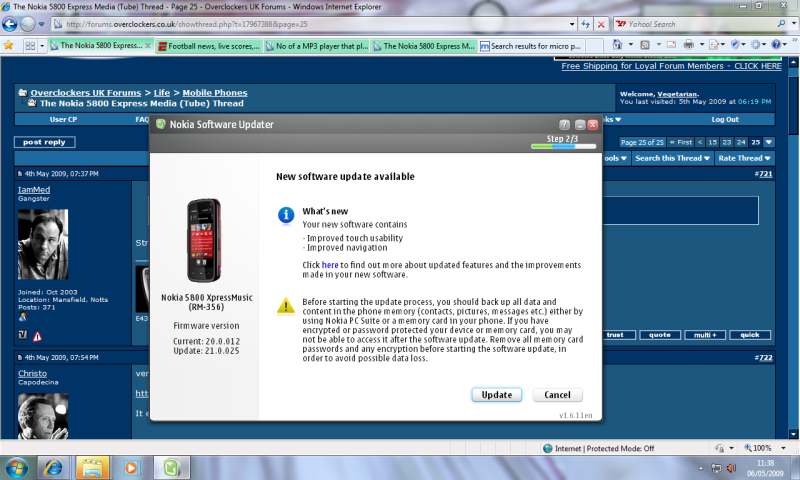Open the Safety shield menu icon

pos(736,45)
